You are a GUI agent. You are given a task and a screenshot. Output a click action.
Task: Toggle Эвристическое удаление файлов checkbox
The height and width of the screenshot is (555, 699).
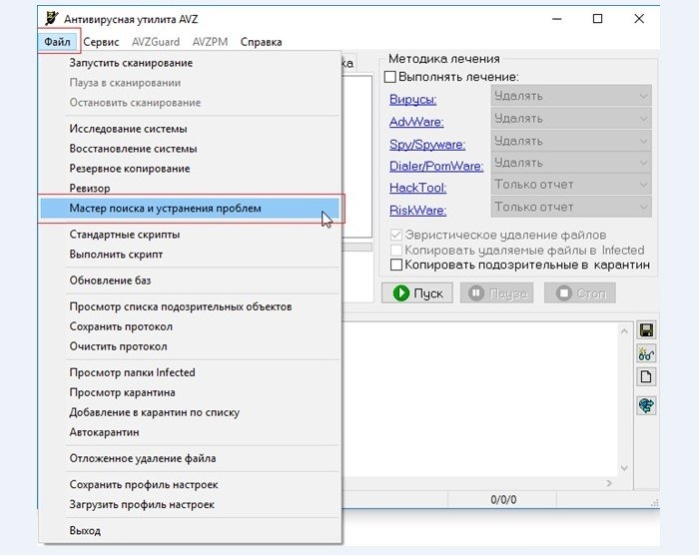(396, 234)
